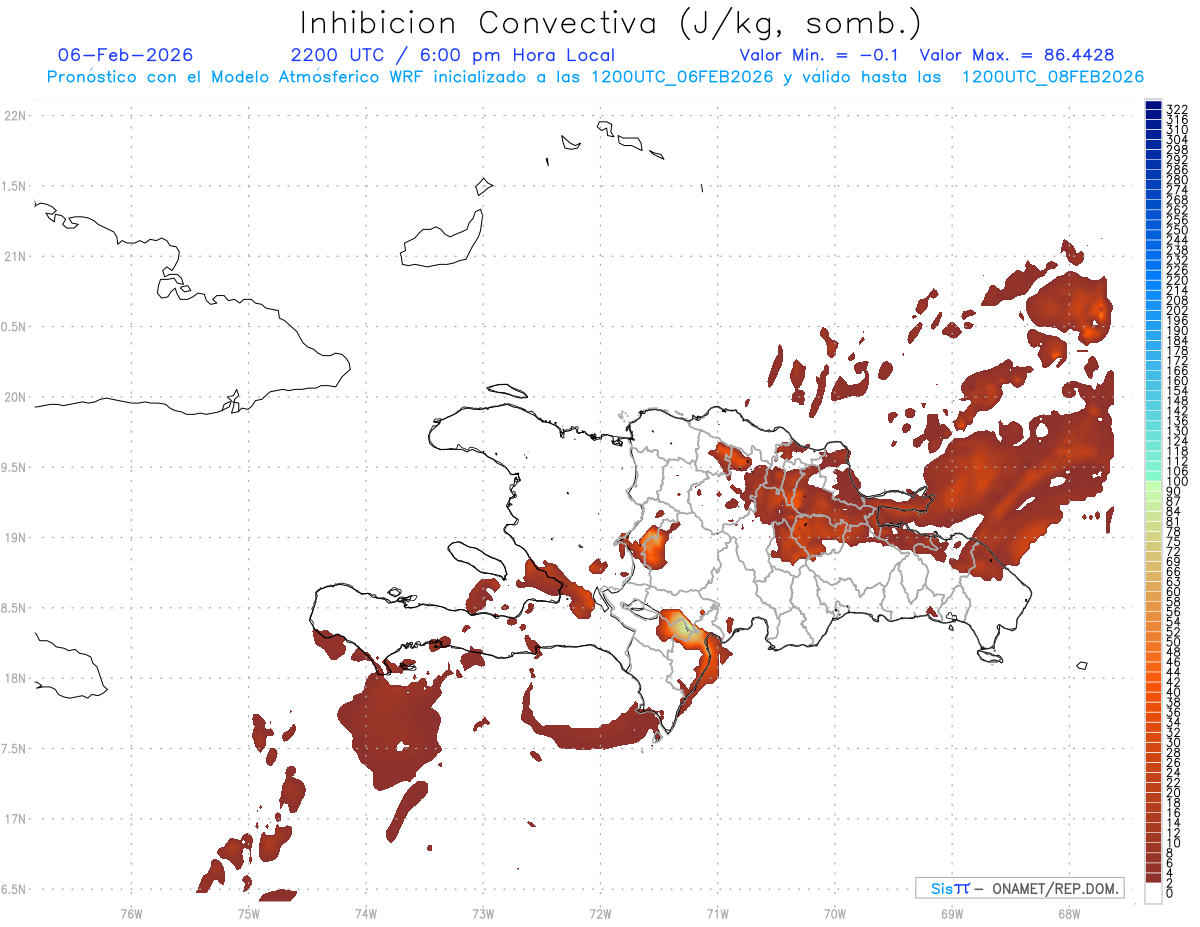Image resolution: width=1200 pixels, height=927 pixels.
Task: Click the colorbar value "100"
Action: (1176, 482)
